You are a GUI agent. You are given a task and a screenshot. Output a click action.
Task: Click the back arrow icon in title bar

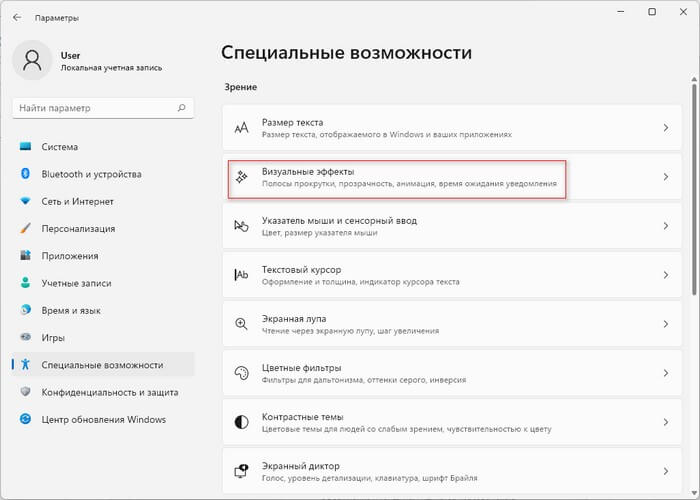coord(17,17)
